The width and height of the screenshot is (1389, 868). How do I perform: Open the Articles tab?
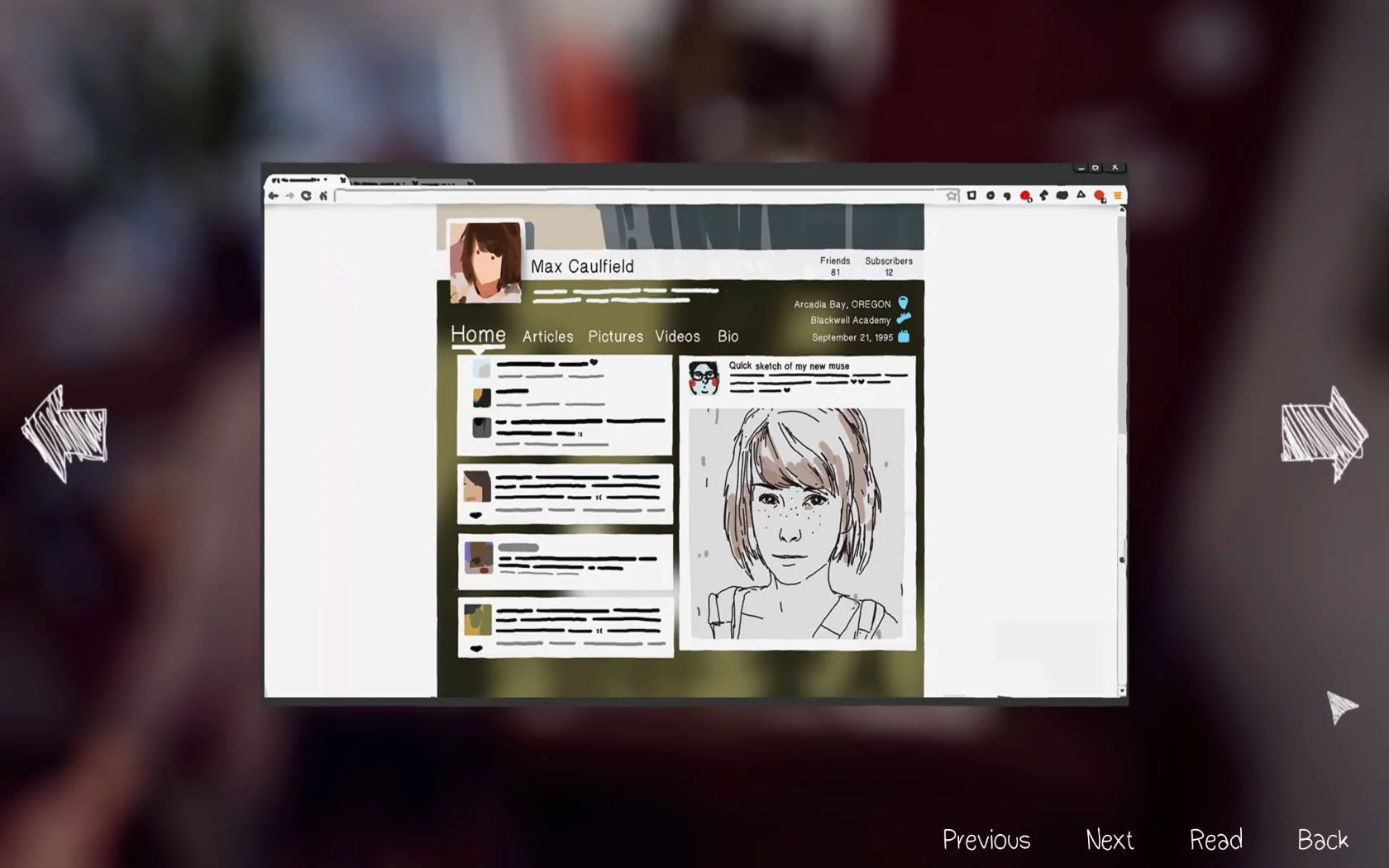tap(547, 336)
